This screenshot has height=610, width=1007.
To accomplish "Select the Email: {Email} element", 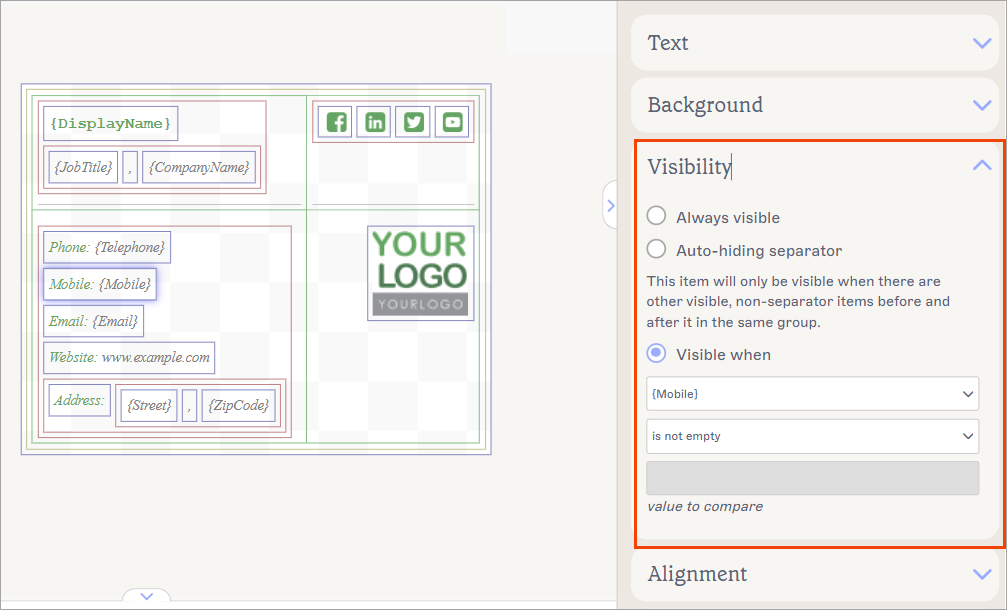I will [x=93, y=321].
